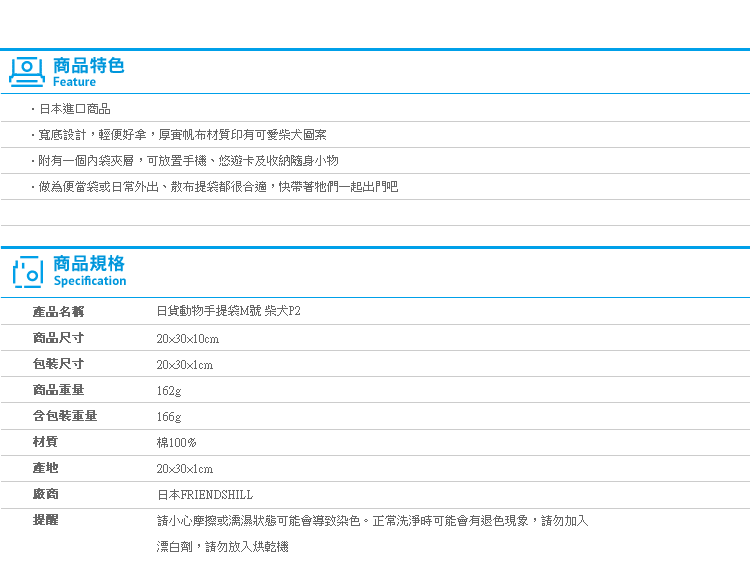Click the 商品尺寸 label

58,338
